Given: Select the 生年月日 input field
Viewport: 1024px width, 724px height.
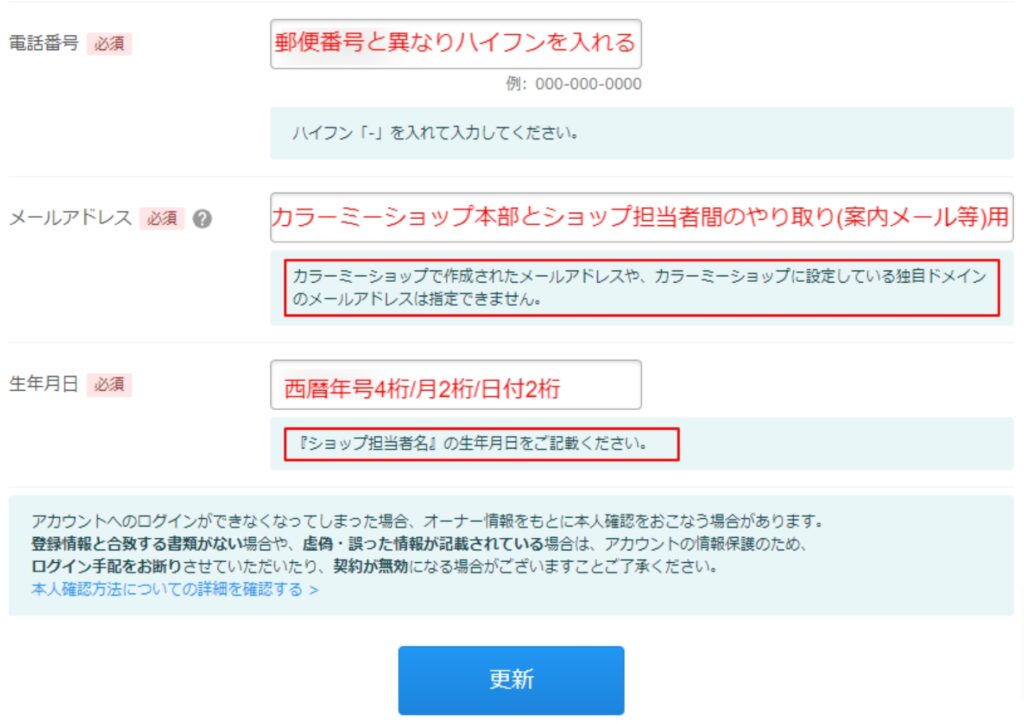Looking at the screenshot, I should point(455,386).
